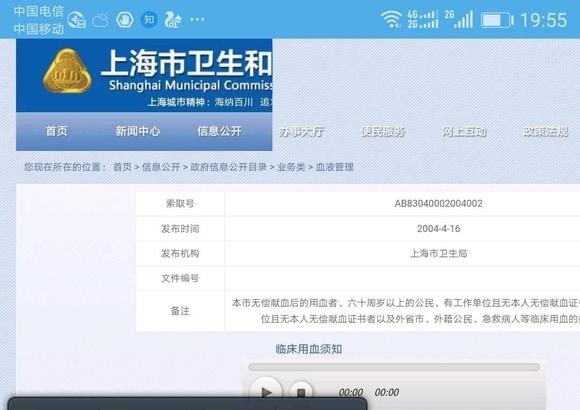Tap the Wi-Fi status icon
Viewport: 580px width, 410px height.
click(391, 19)
